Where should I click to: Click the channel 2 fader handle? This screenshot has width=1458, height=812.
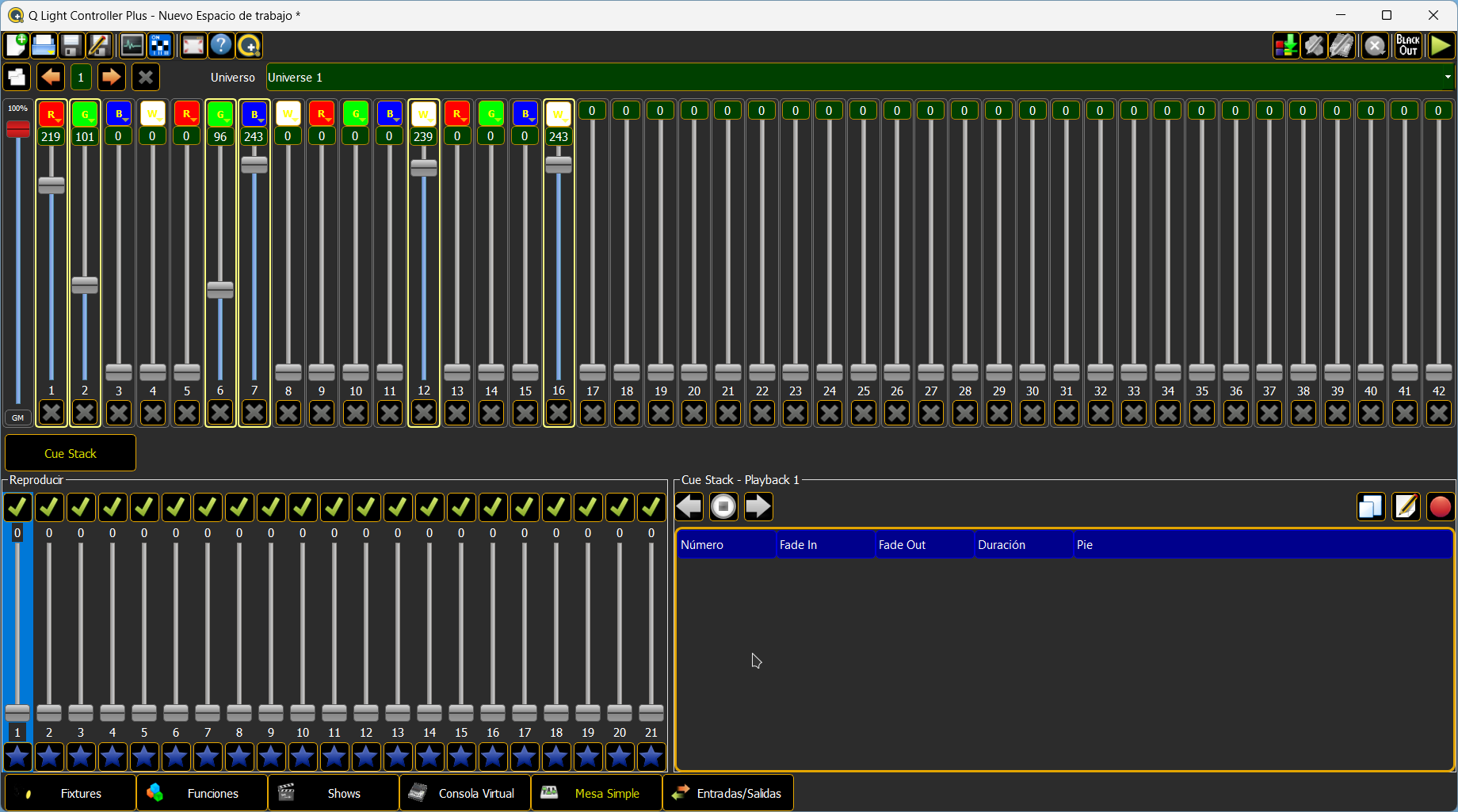(85, 285)
